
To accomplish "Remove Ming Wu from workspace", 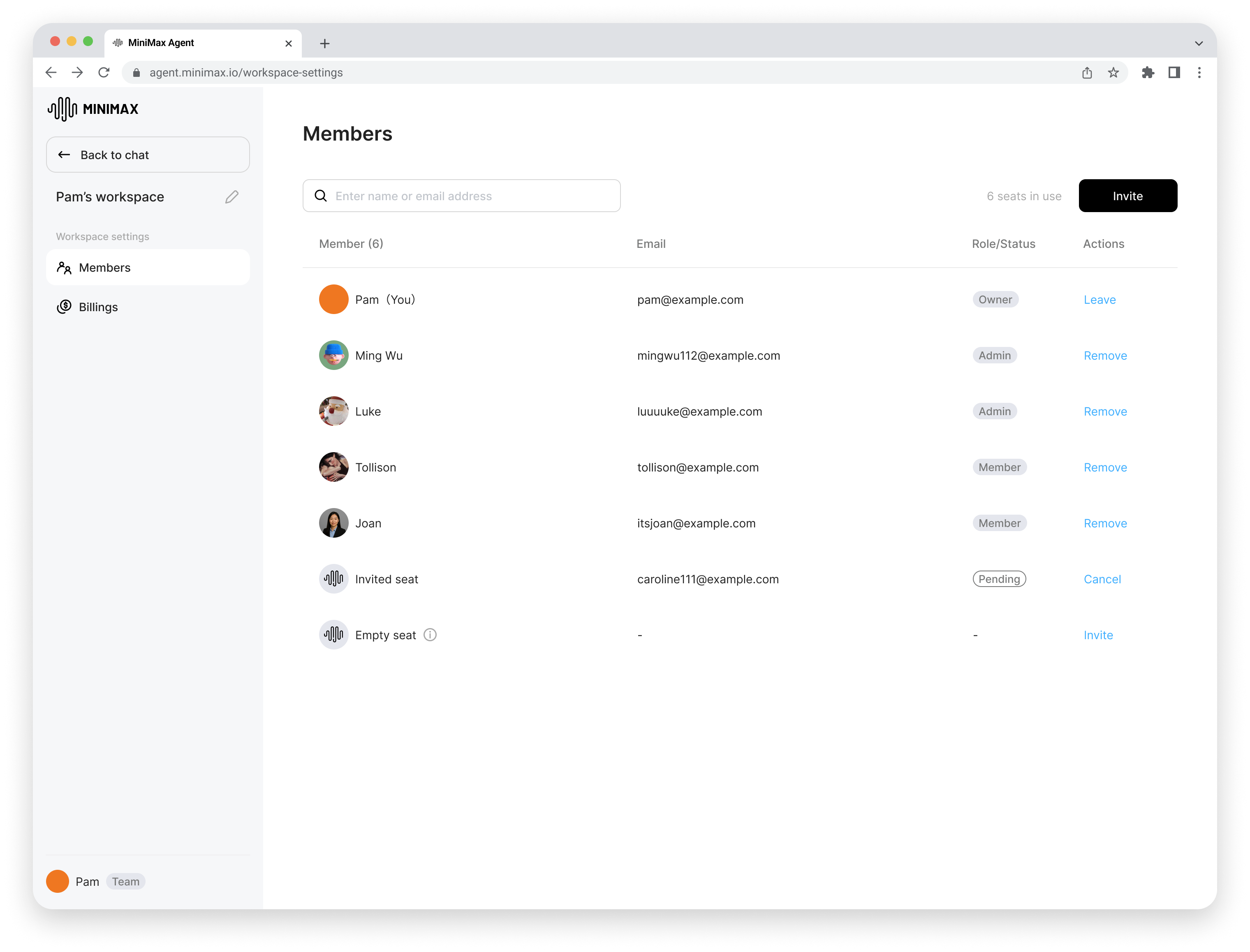I will click(x=1105, y=355).
